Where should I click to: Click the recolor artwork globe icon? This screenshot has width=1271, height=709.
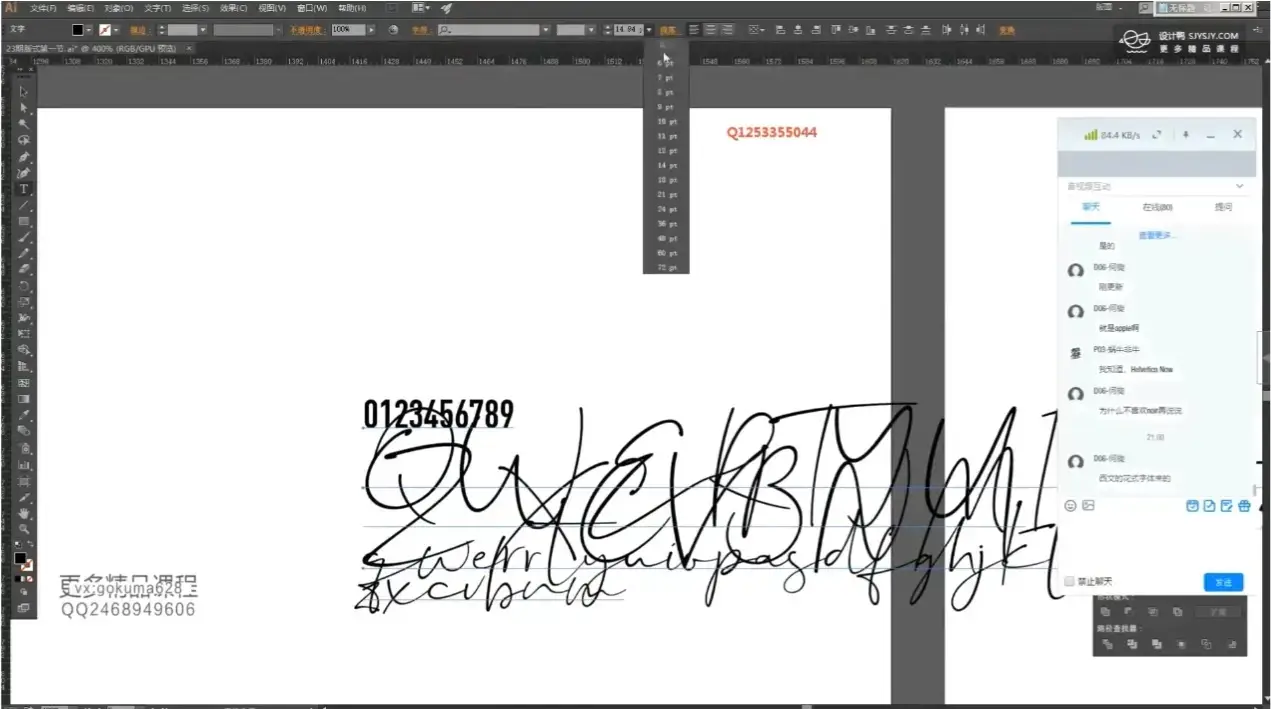pyautogui.click(x=393, y=30)
